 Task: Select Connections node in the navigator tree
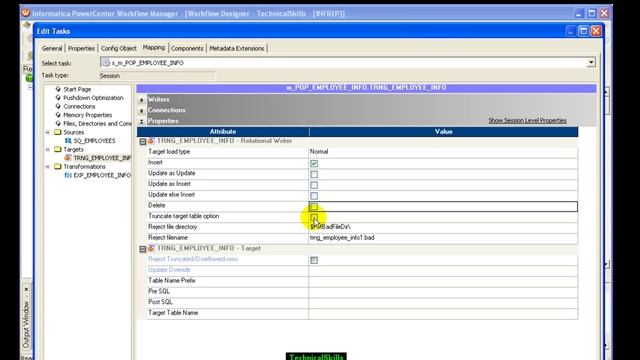tap(79, 106)
